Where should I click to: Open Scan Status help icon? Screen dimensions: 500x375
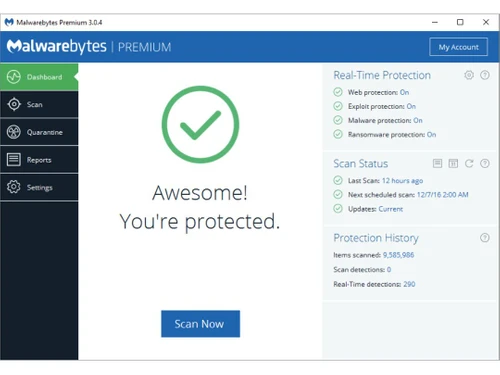click(485, 163)
